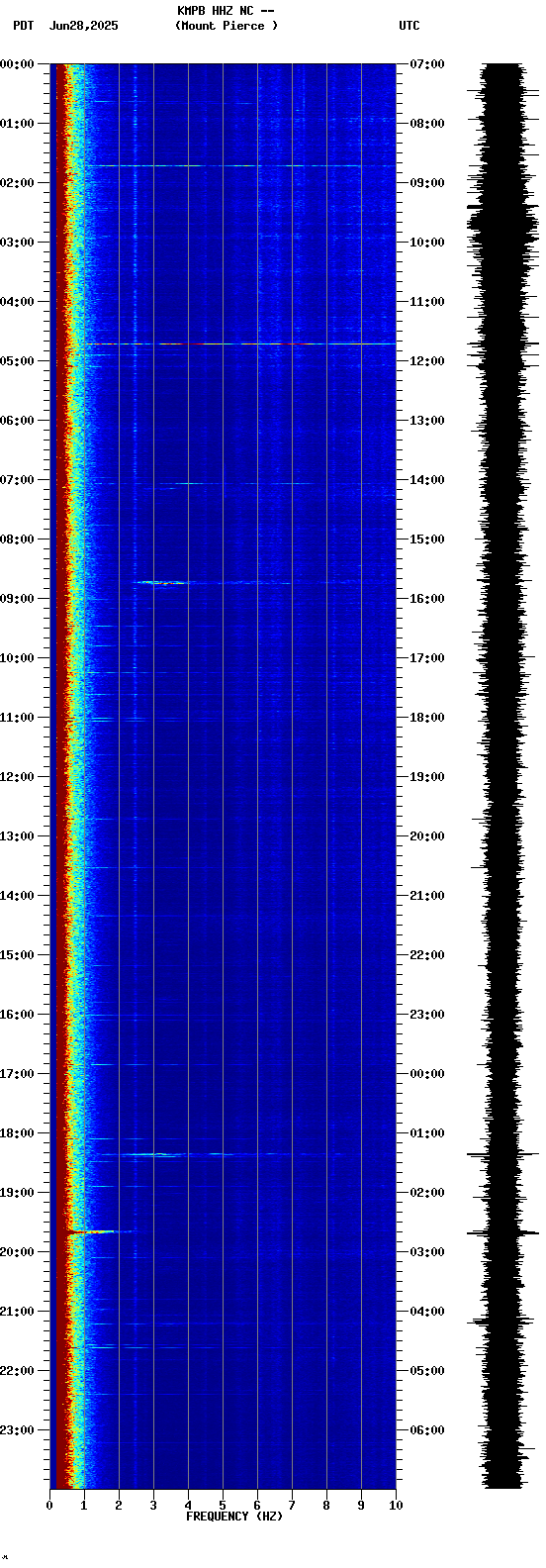Click PDT time label '10:00'
Screen dimensions: 546x1568
click(x=17, y=658)
